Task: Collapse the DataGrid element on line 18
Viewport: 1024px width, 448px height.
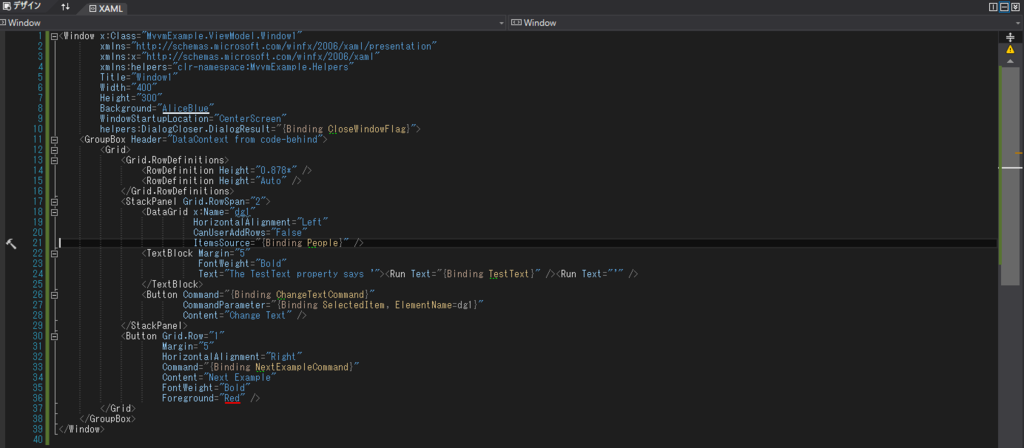Action: (x=54, y=212)
